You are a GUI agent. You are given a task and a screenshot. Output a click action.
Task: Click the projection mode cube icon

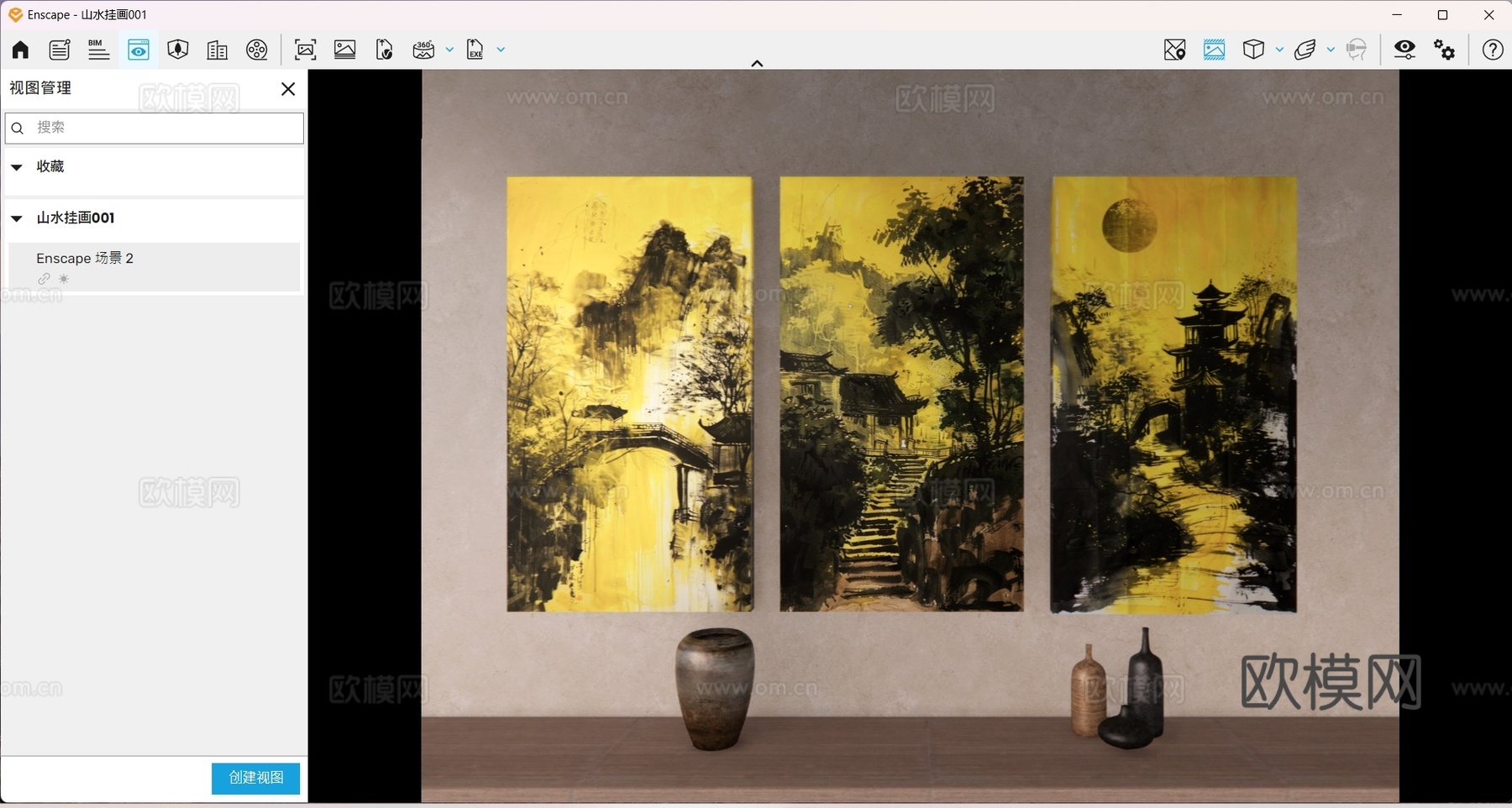pyautogui.click(x=1253, y=50)
